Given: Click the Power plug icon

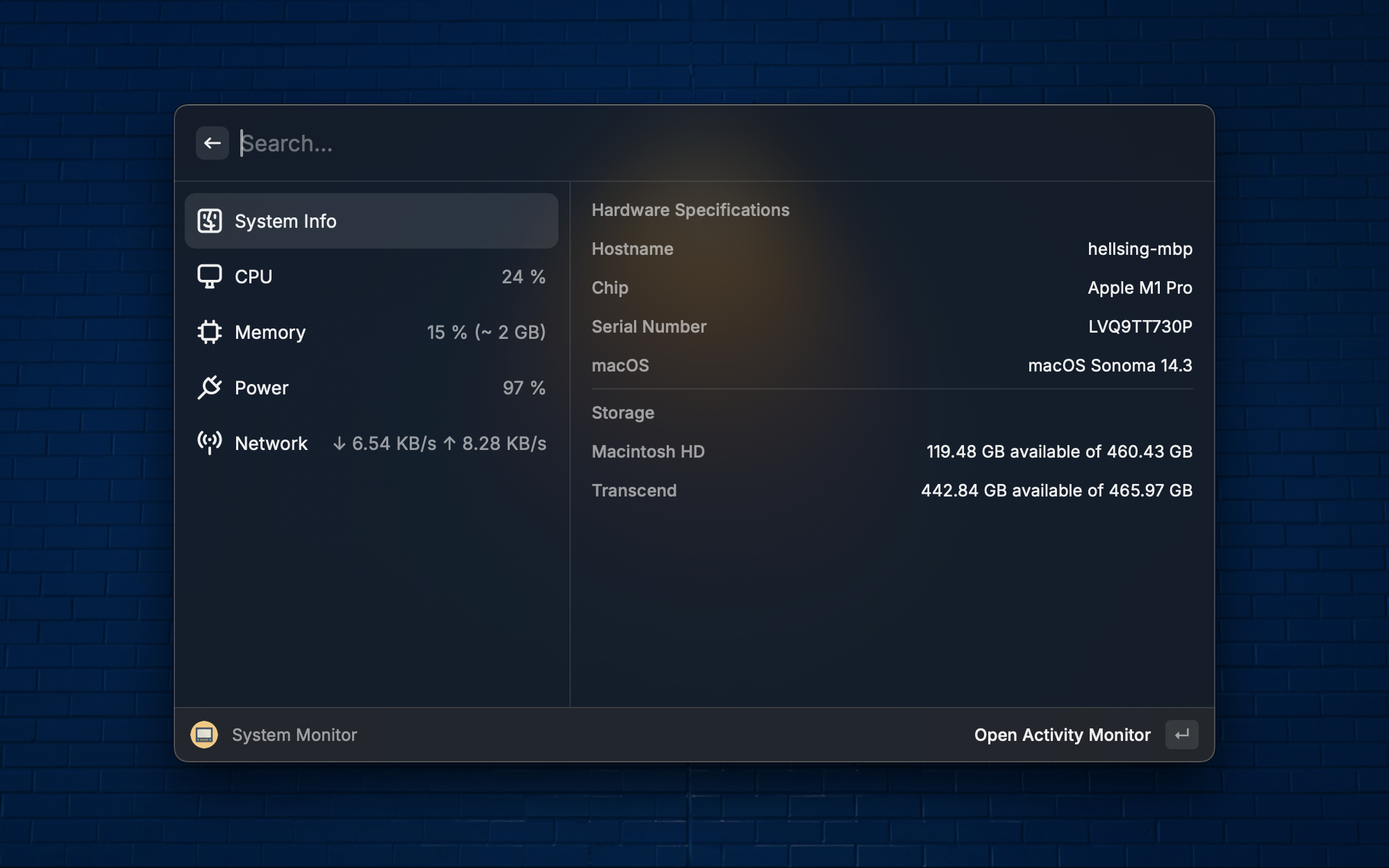Looking at the screenshot, I should (209, 387).
